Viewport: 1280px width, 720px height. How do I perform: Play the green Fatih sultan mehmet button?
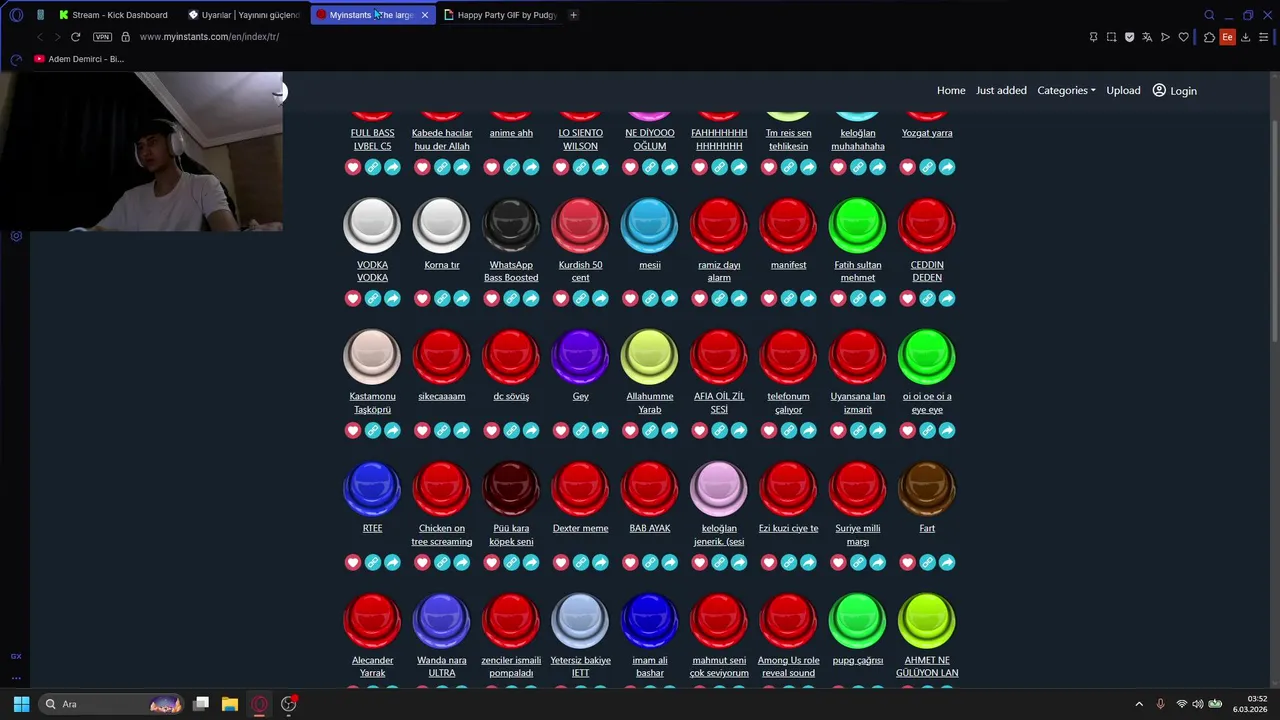click(x=858, y=225)
